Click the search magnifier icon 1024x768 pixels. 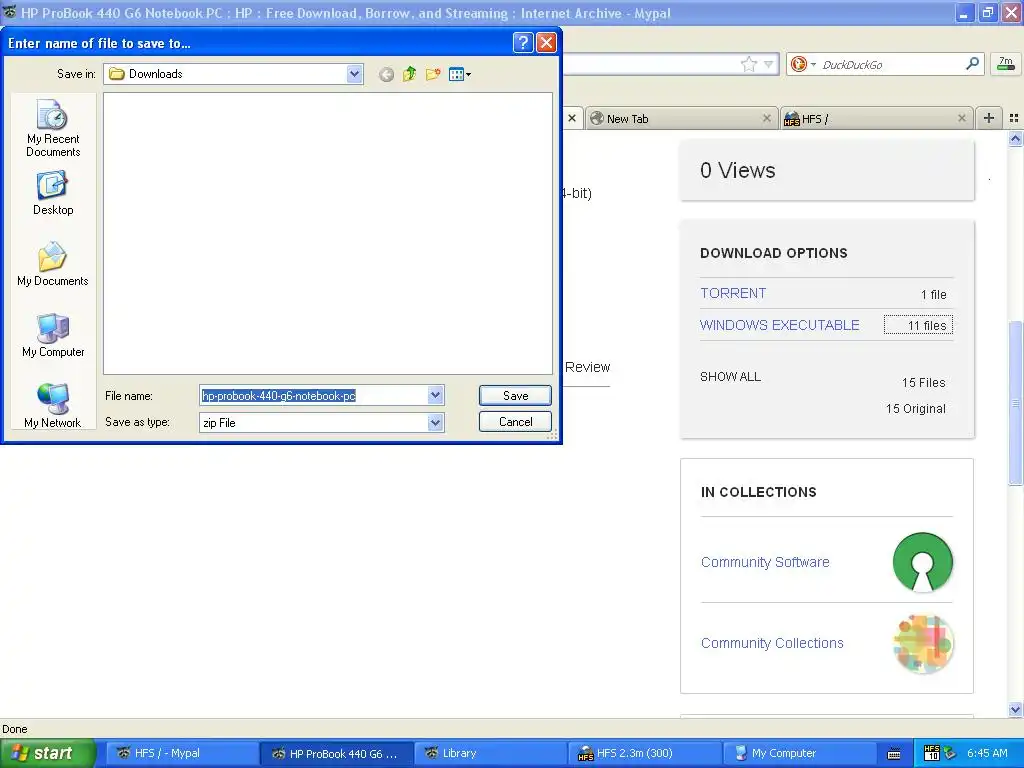pyautogui.click(x=972, y=63)
